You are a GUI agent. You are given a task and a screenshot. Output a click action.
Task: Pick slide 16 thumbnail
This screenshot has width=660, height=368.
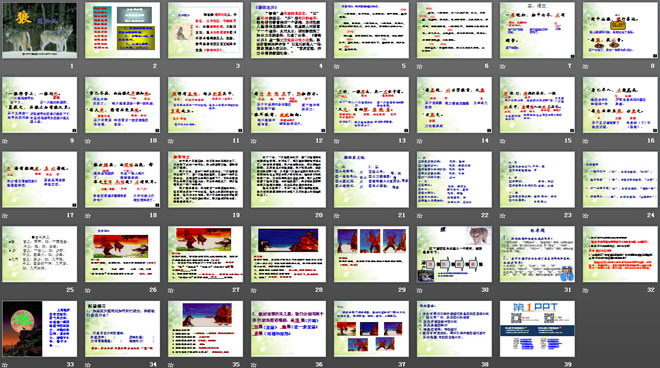coord(620,105)
